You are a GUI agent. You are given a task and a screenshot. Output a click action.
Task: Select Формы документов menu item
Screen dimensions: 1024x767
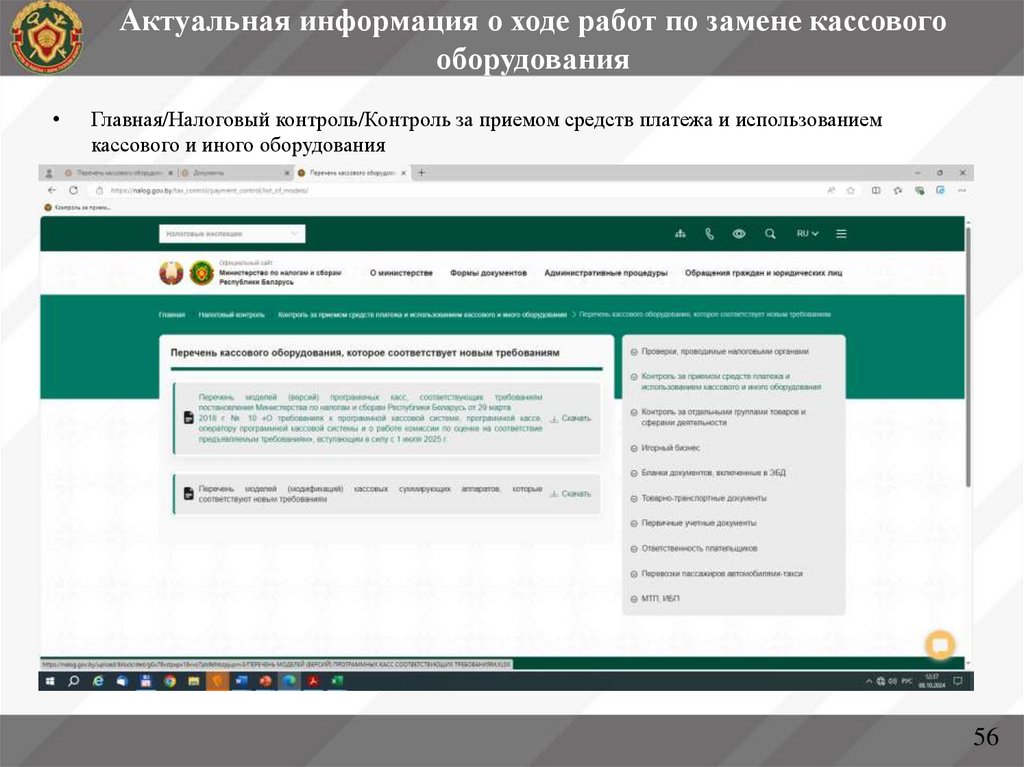(x=488, y=273)
